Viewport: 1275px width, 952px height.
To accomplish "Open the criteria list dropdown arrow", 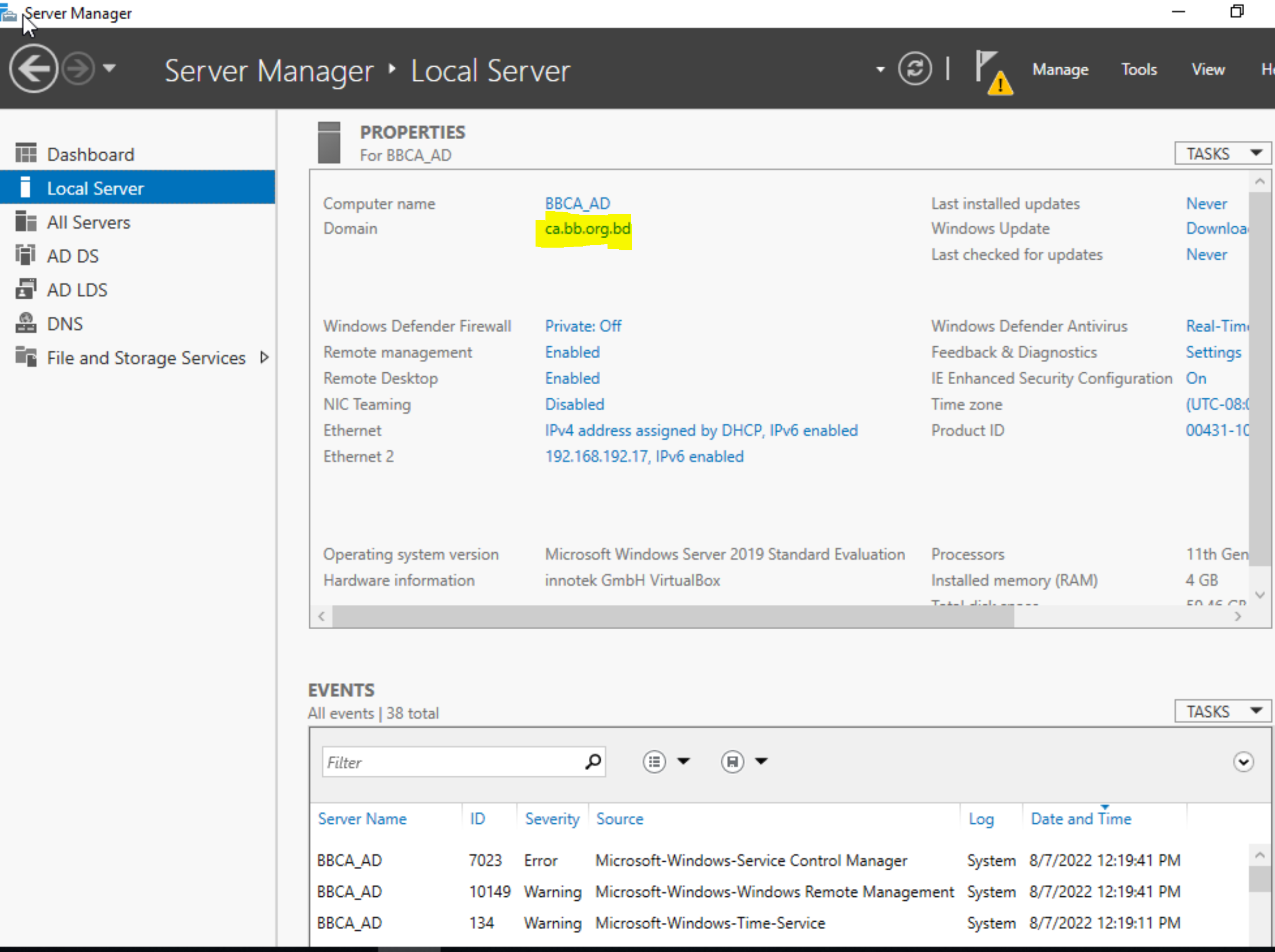I will click(x=684, y=761).
